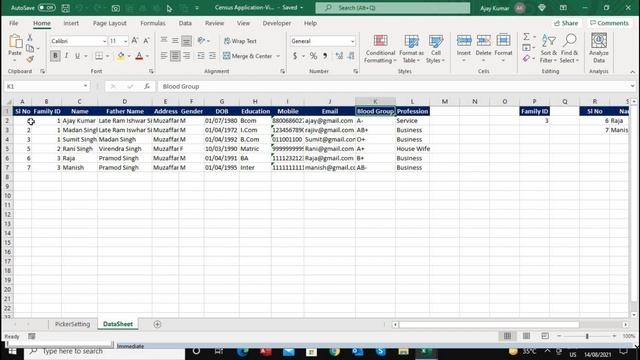
Task: Switch to PickerSetting sheet tab
Action: click(72, 324)
